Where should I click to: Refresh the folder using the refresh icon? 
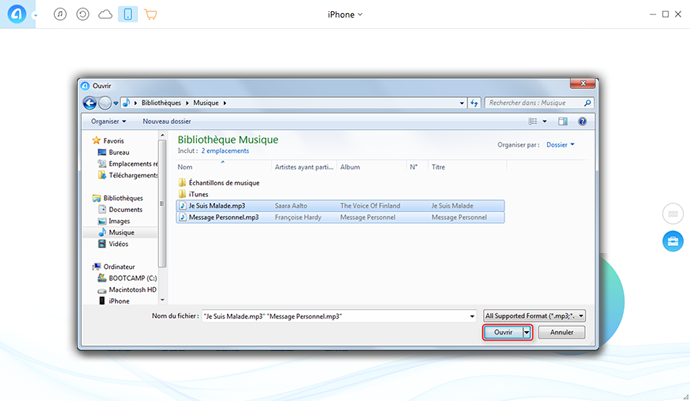click(474, 103)
